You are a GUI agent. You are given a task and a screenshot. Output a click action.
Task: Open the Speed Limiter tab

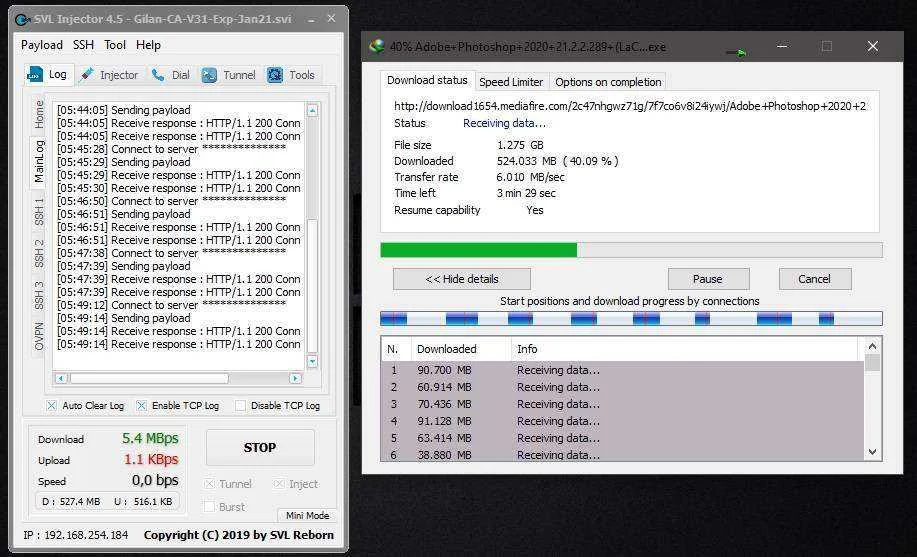[x=511, y=82]
